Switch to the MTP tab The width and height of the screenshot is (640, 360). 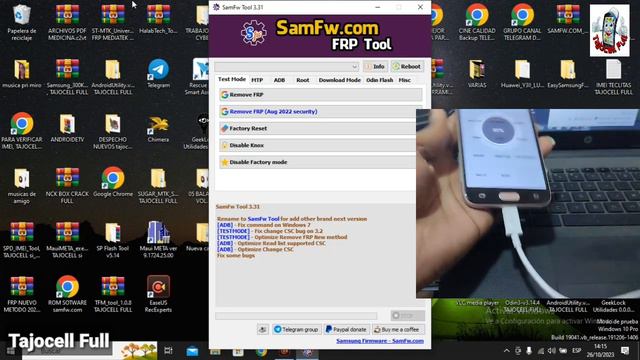[257, 80]
